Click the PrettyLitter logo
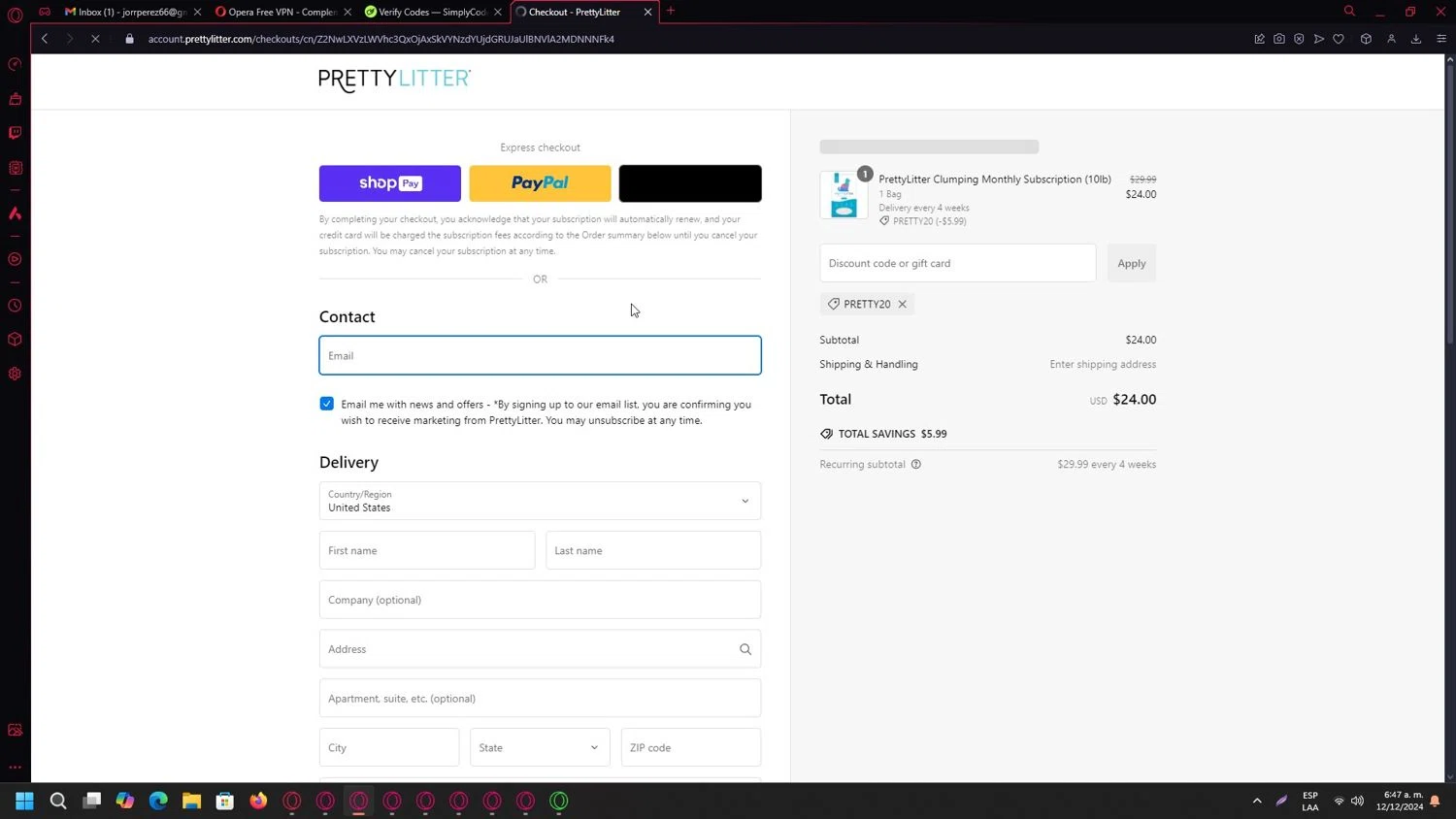1456x819 pixels. pos(394,80)
